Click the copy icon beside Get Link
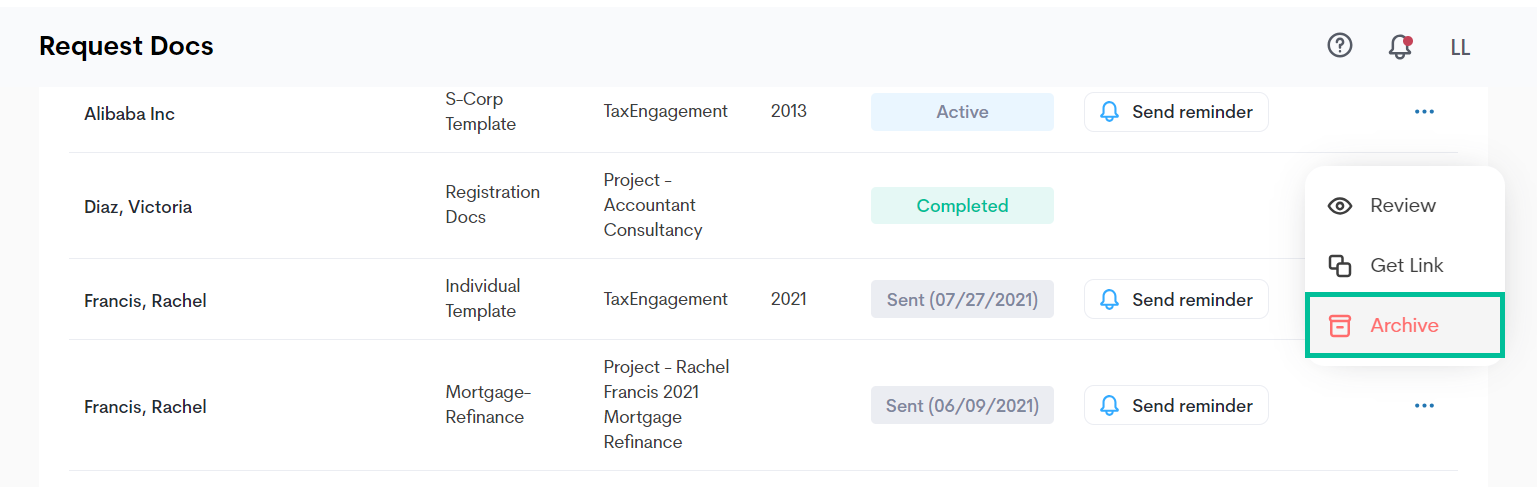Screen dimensions: 1537x487 click(x=1340, y=266)
